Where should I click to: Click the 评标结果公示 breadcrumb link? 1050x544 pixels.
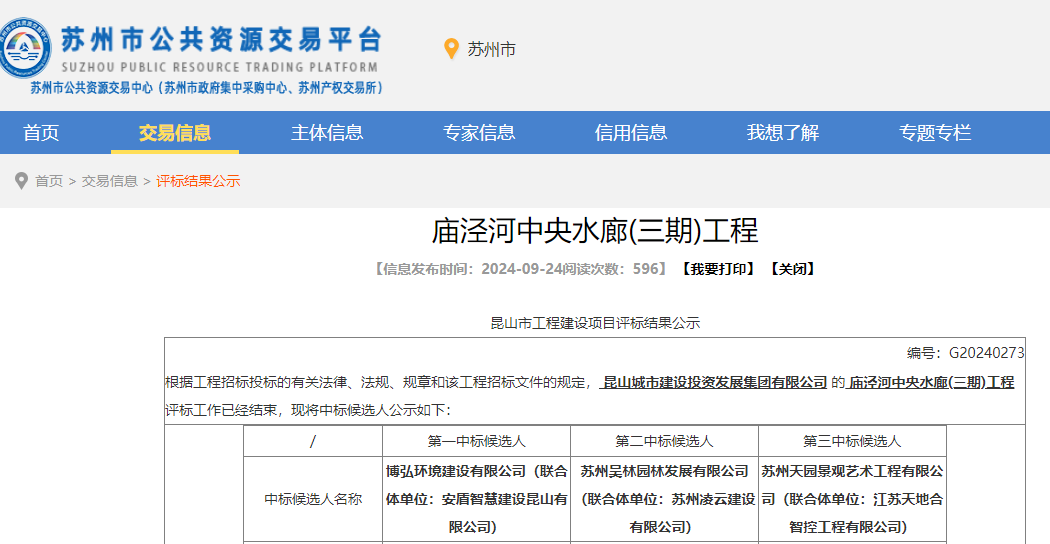(198, 181)
